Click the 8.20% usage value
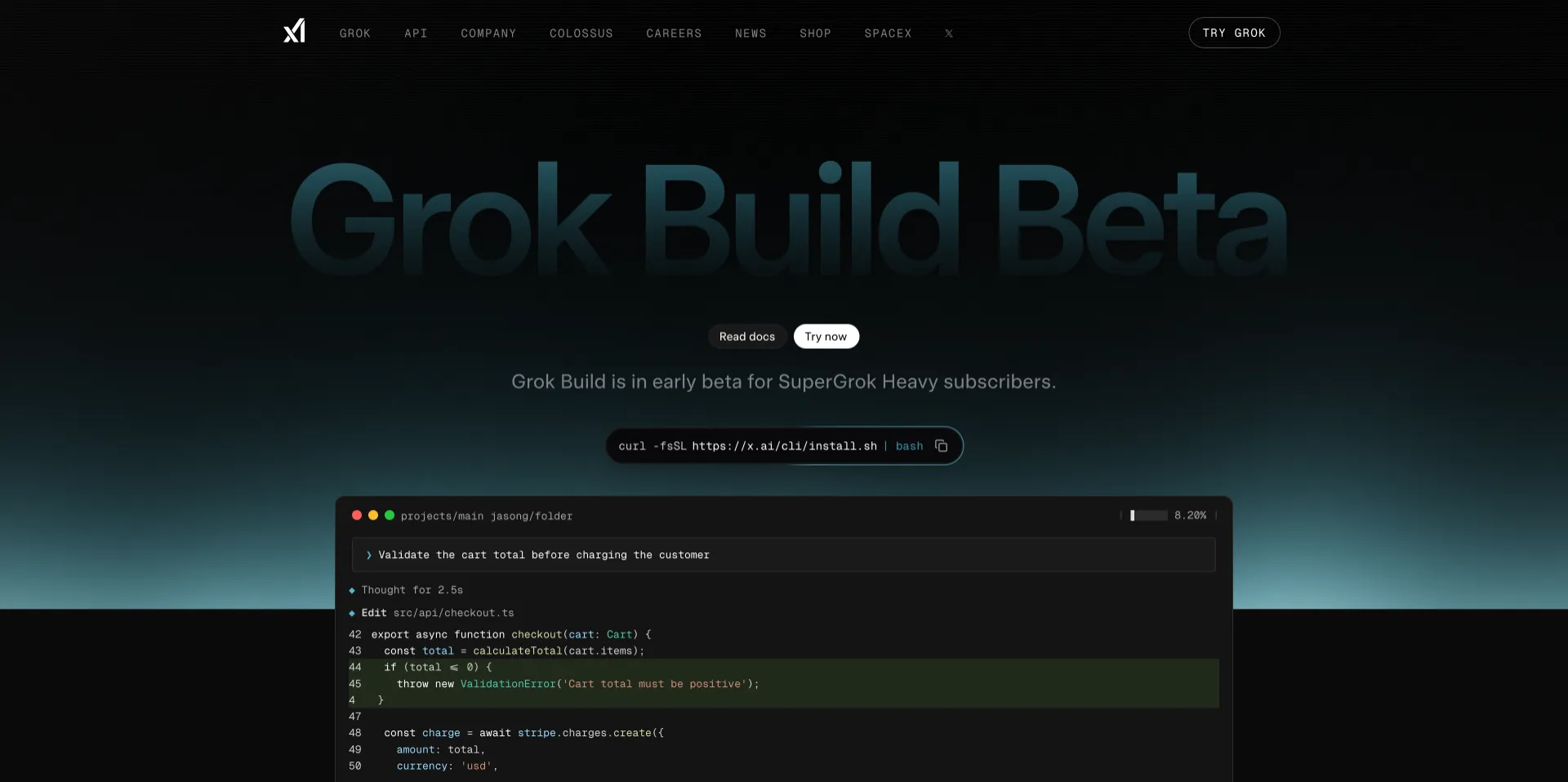Image resolution: width=1568 pixels, height=782 pixels. point(1190,516)
